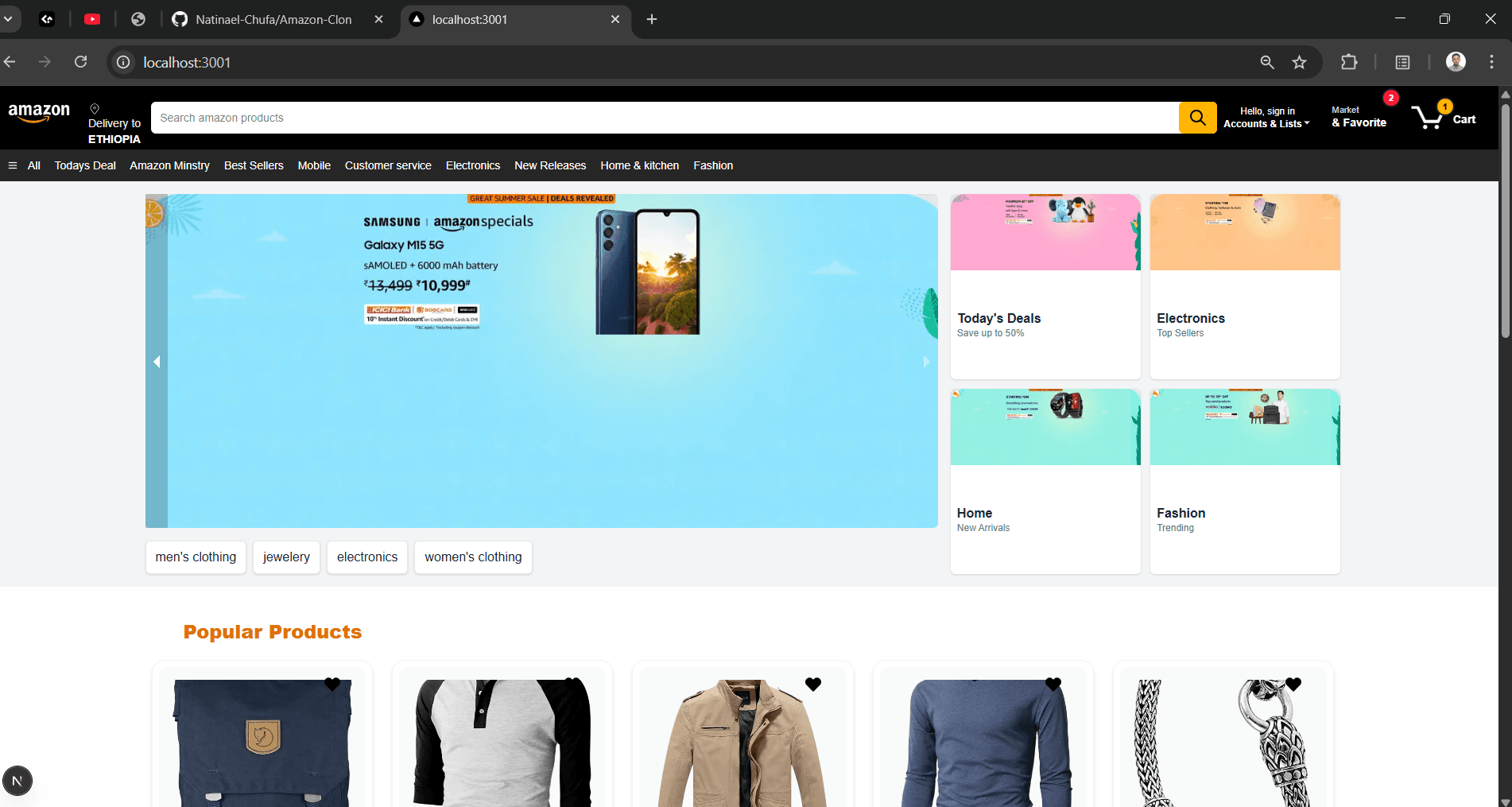Click the delivery location pin icon
The image size is (1512, 807).
(x=95, y=109)
